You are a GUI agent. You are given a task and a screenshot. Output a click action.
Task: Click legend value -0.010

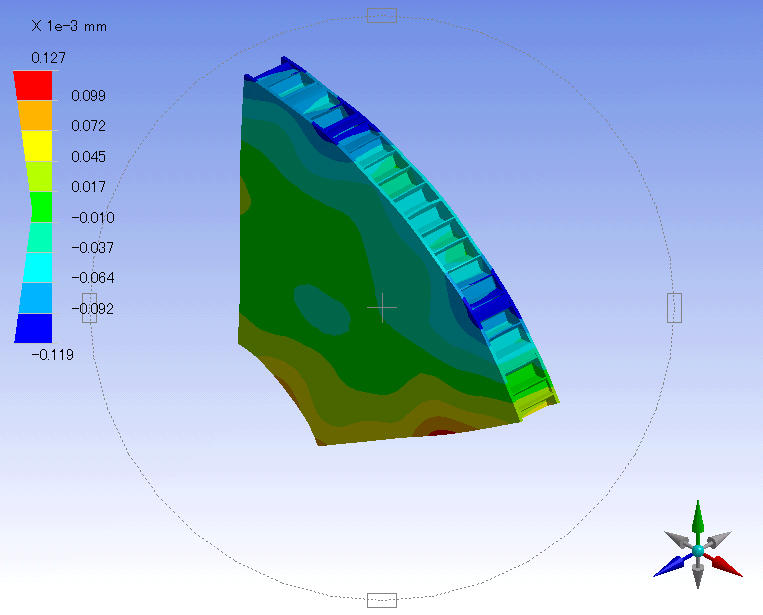[93, 217]
